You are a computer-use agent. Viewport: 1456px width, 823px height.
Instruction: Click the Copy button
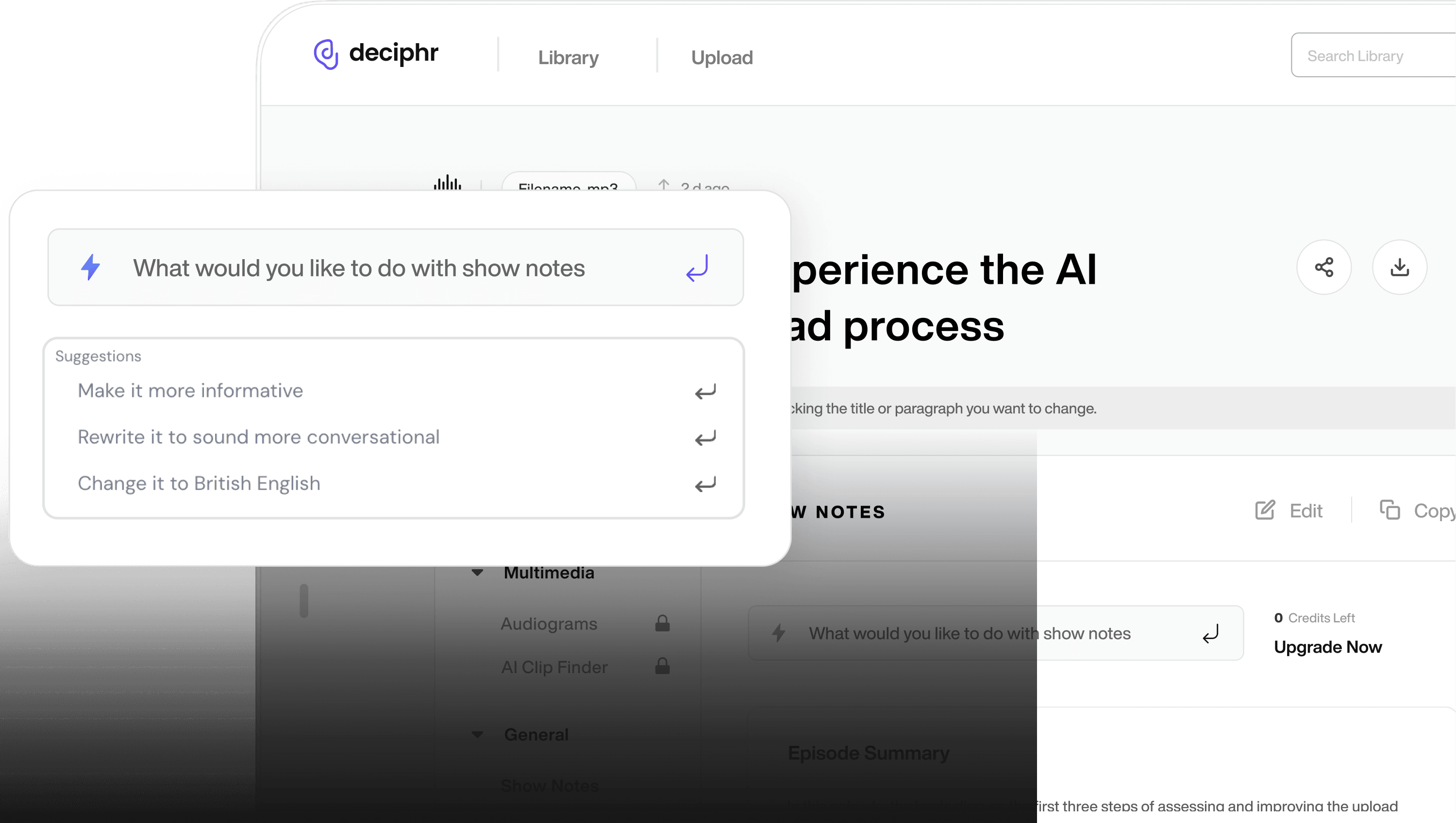click(1418, 510)
